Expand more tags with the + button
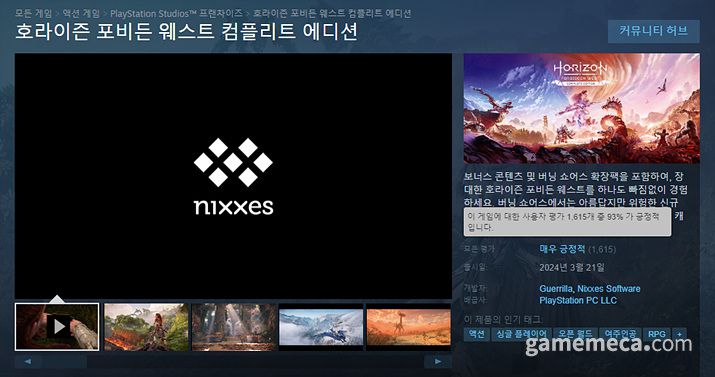Screen dimensions: 715x377 coord(679,334)
